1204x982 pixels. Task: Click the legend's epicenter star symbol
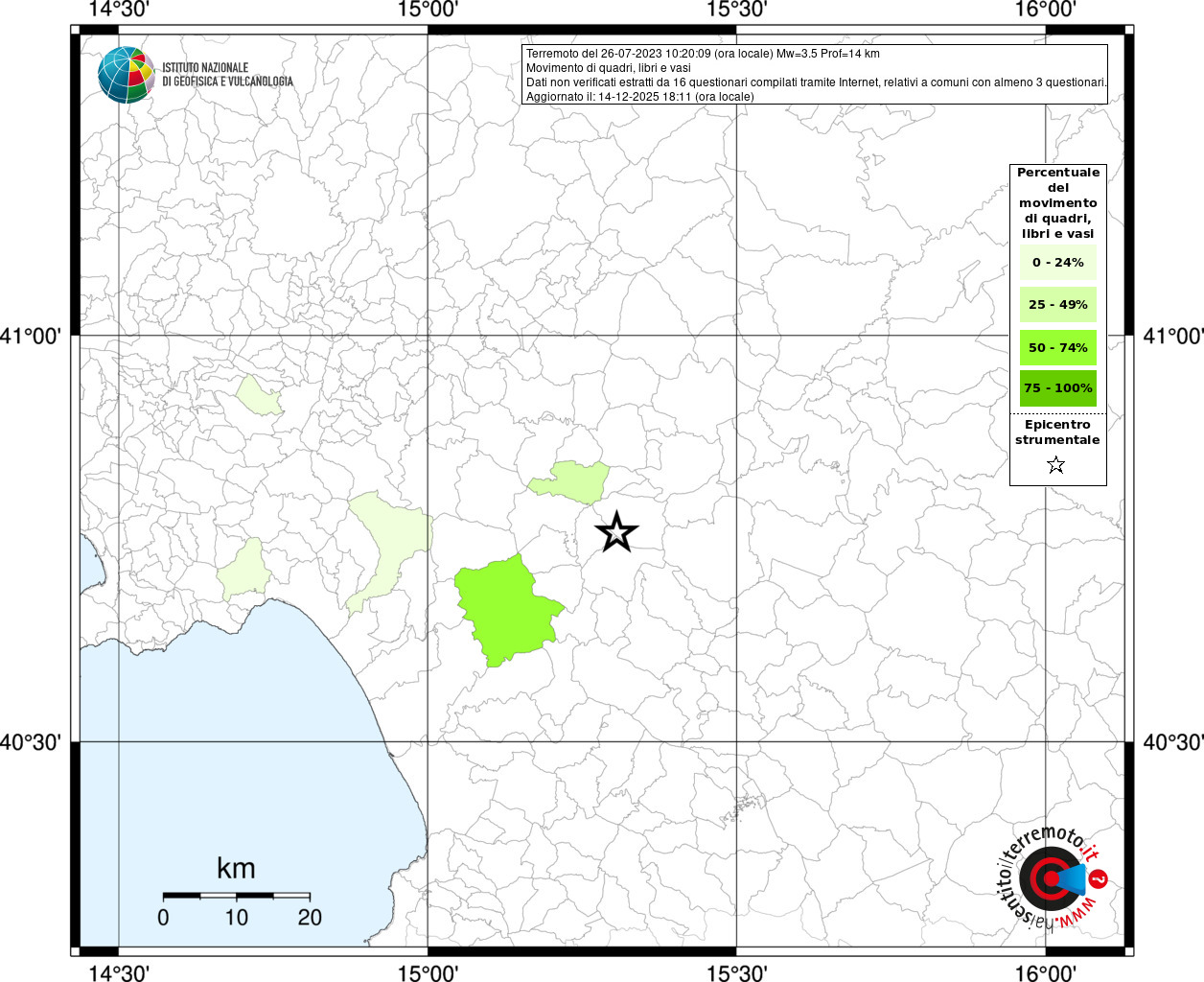click(1056, 465)
